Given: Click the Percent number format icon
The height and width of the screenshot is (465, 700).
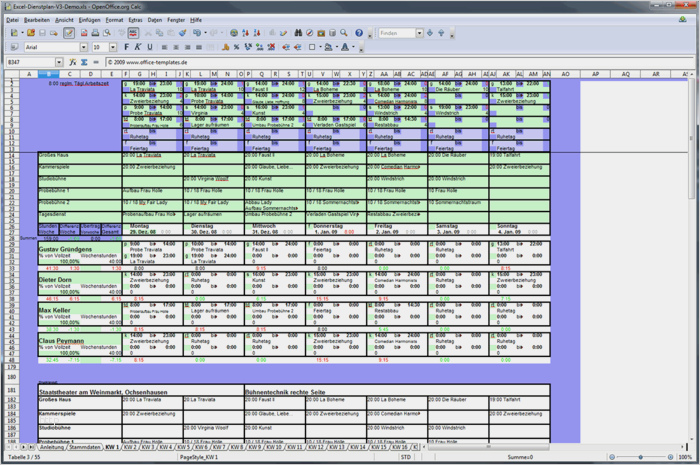Looking at the screenshot, I should 237,47.
